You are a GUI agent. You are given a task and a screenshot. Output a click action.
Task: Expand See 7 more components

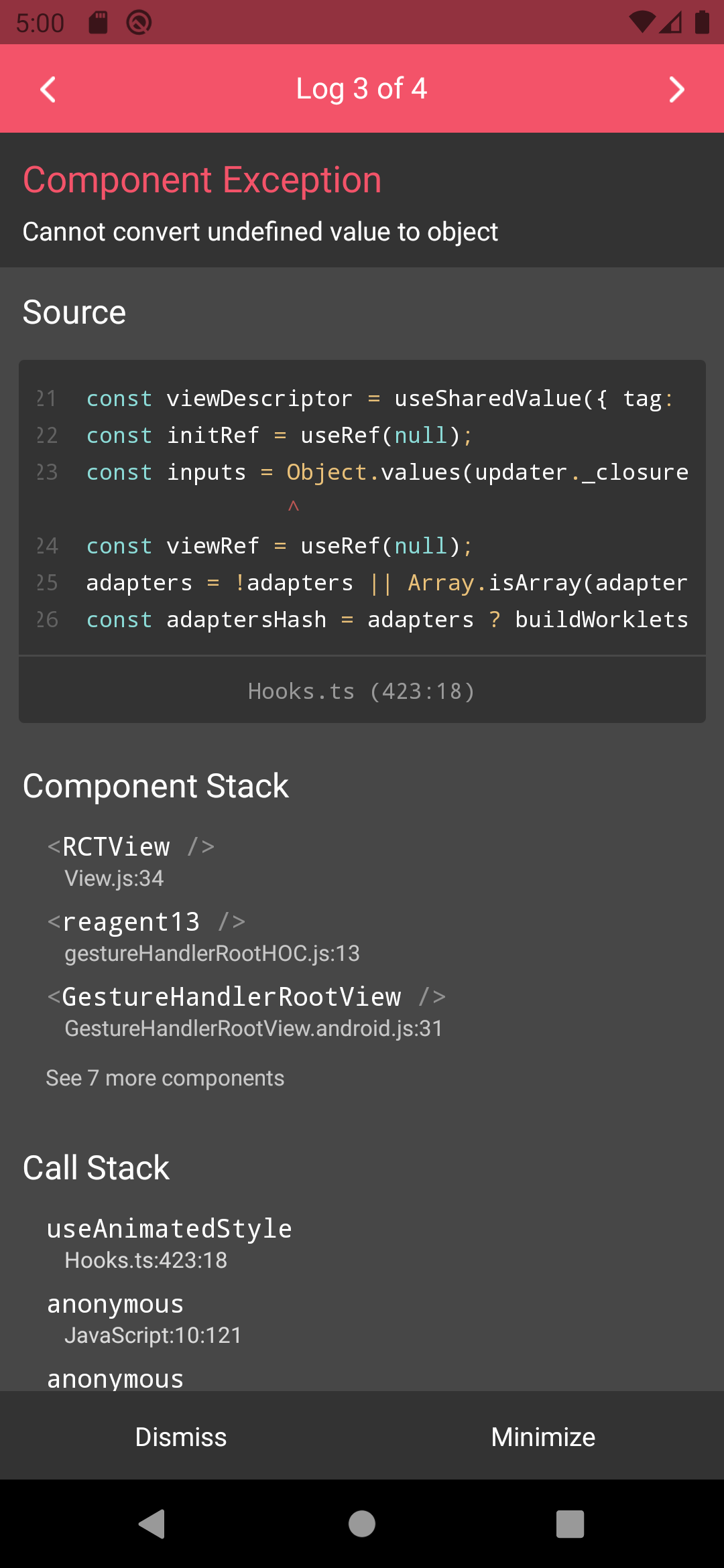(165, 1078)
